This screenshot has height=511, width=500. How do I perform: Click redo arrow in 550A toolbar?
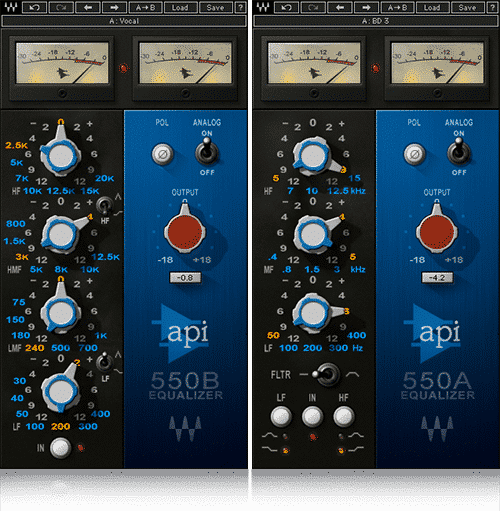(x=313, y=7)
